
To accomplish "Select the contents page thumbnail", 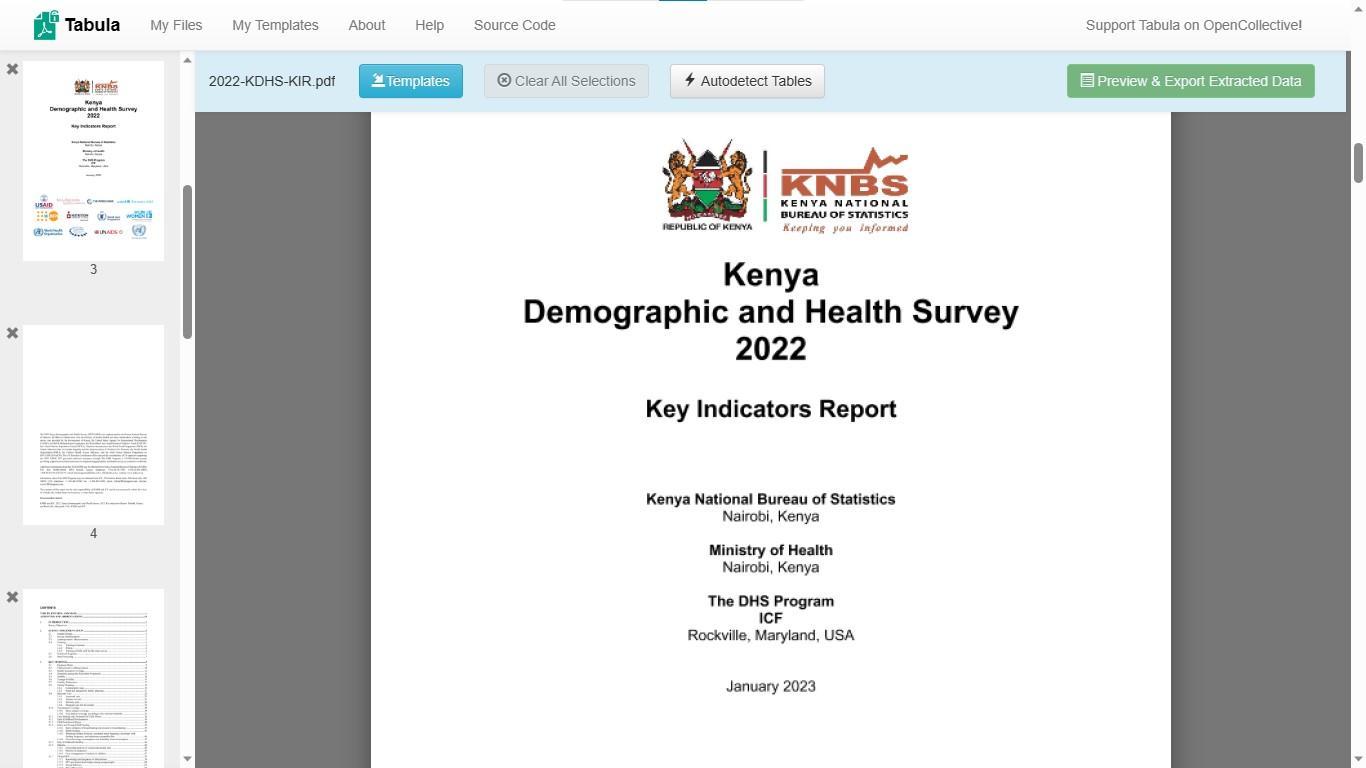I will (93, 678).
